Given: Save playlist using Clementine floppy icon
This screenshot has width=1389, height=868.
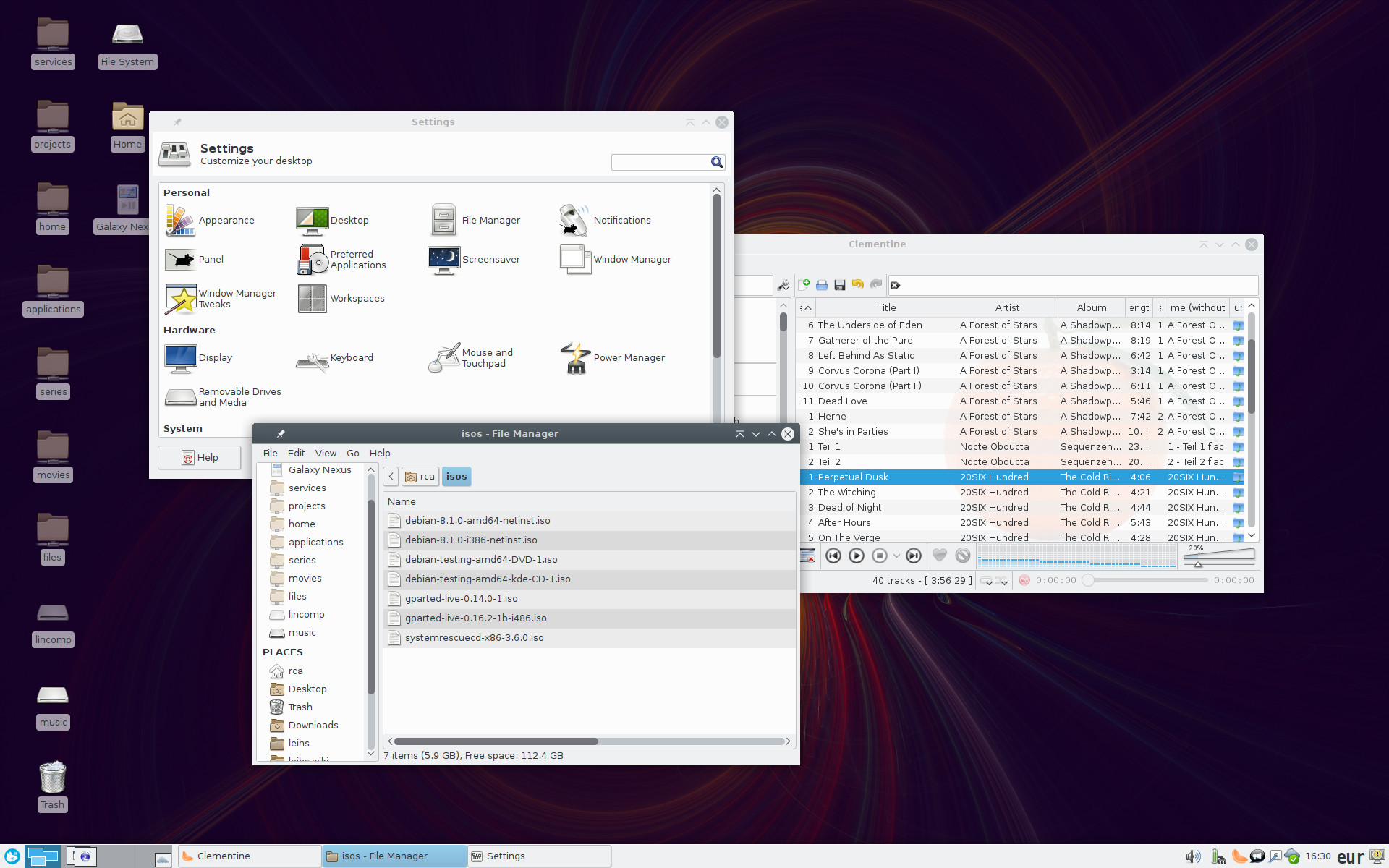Looking at the screenshot, I should pos(840,285).
